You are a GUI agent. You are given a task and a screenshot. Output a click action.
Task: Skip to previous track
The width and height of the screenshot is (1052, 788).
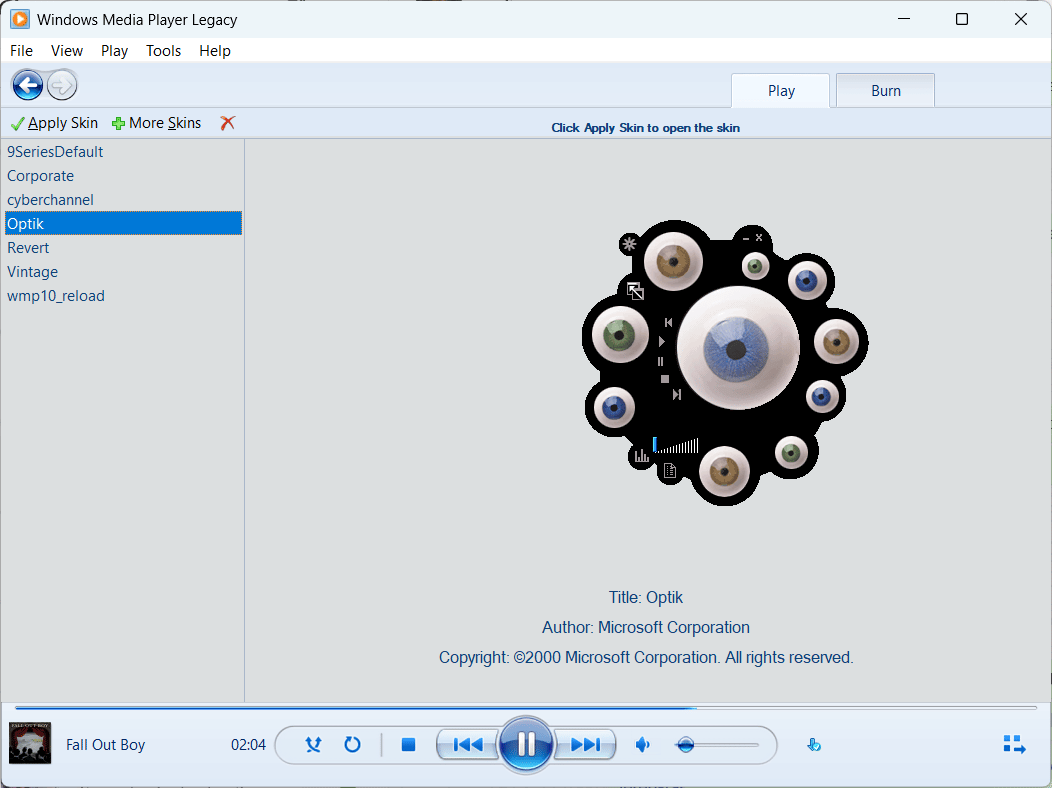[468, 744]
